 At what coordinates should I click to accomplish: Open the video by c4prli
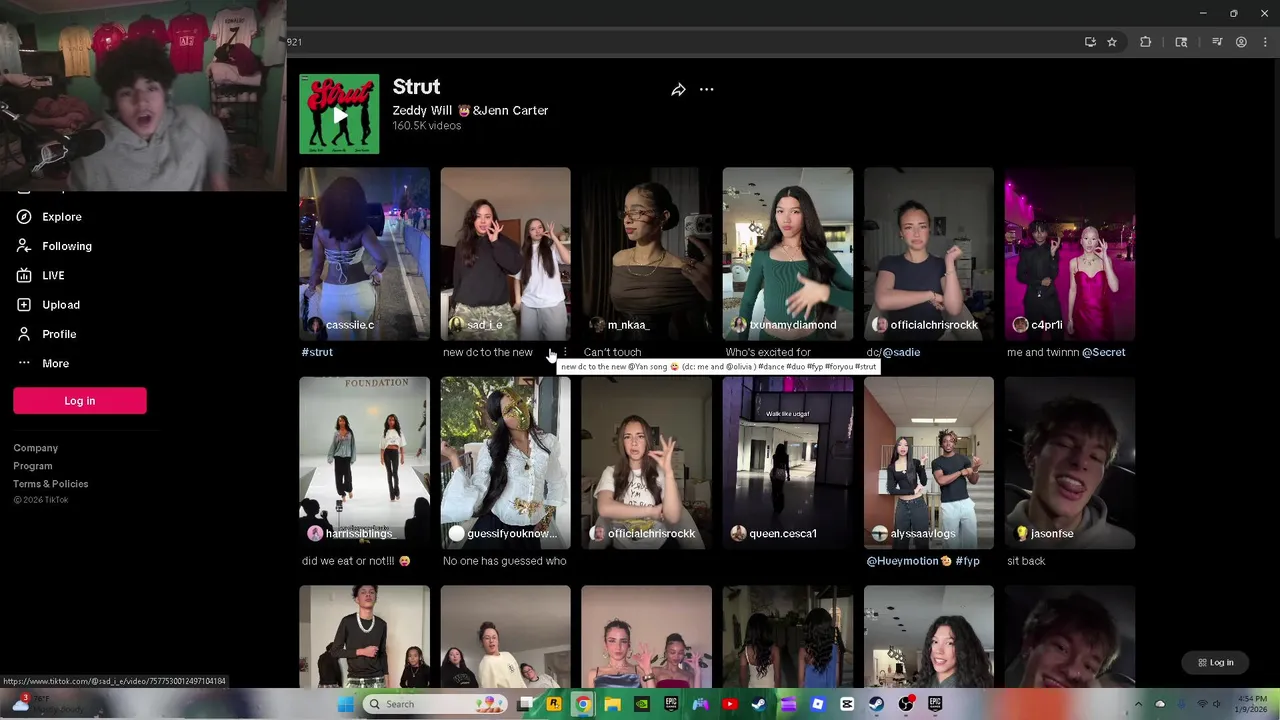[x=1070, y=254]
